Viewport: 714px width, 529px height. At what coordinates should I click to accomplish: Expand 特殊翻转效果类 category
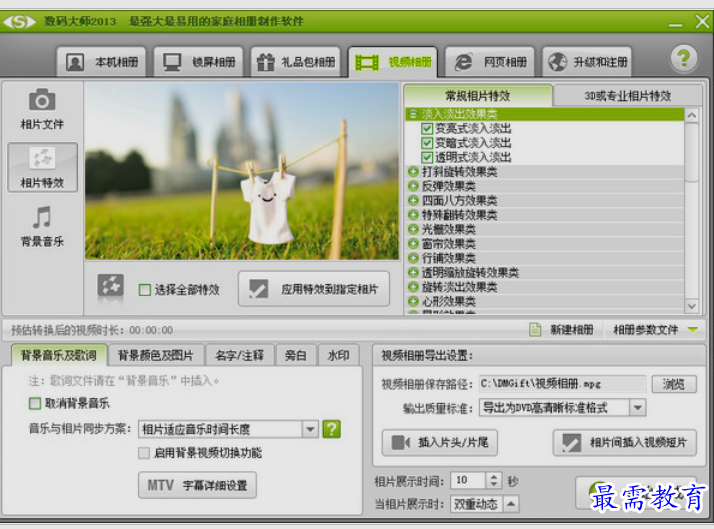pos(413,215)
